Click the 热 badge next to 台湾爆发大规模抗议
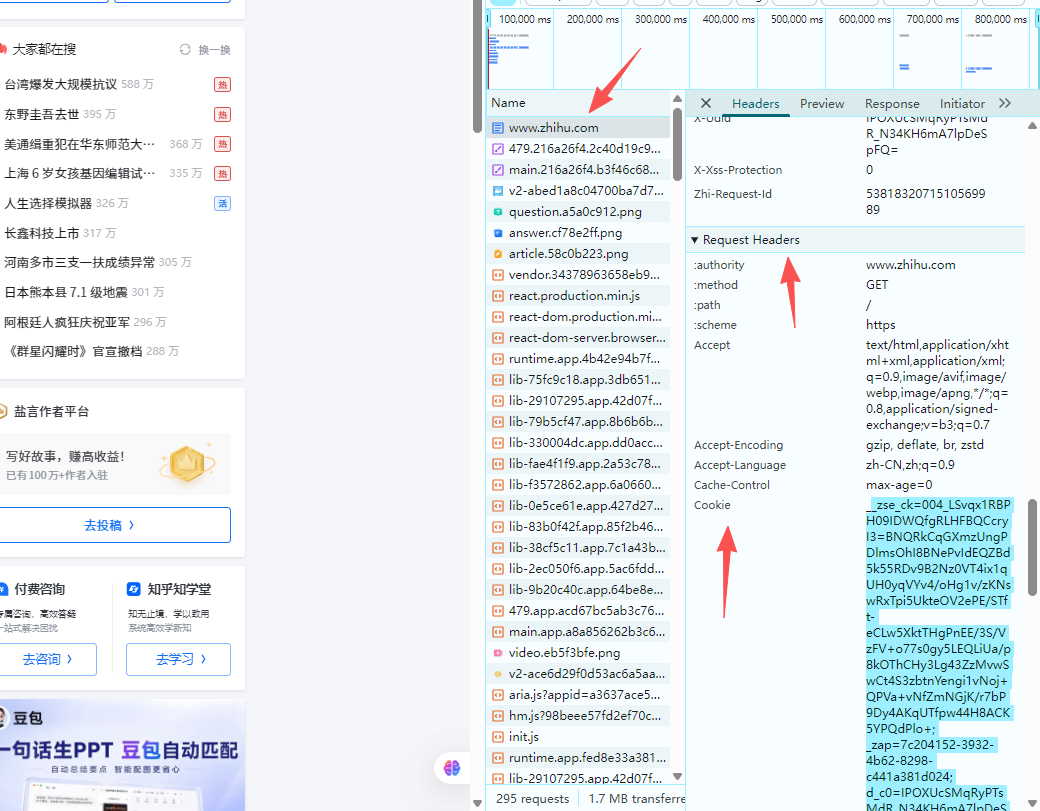Screen dimensions: 1040x811 point(222,85)
